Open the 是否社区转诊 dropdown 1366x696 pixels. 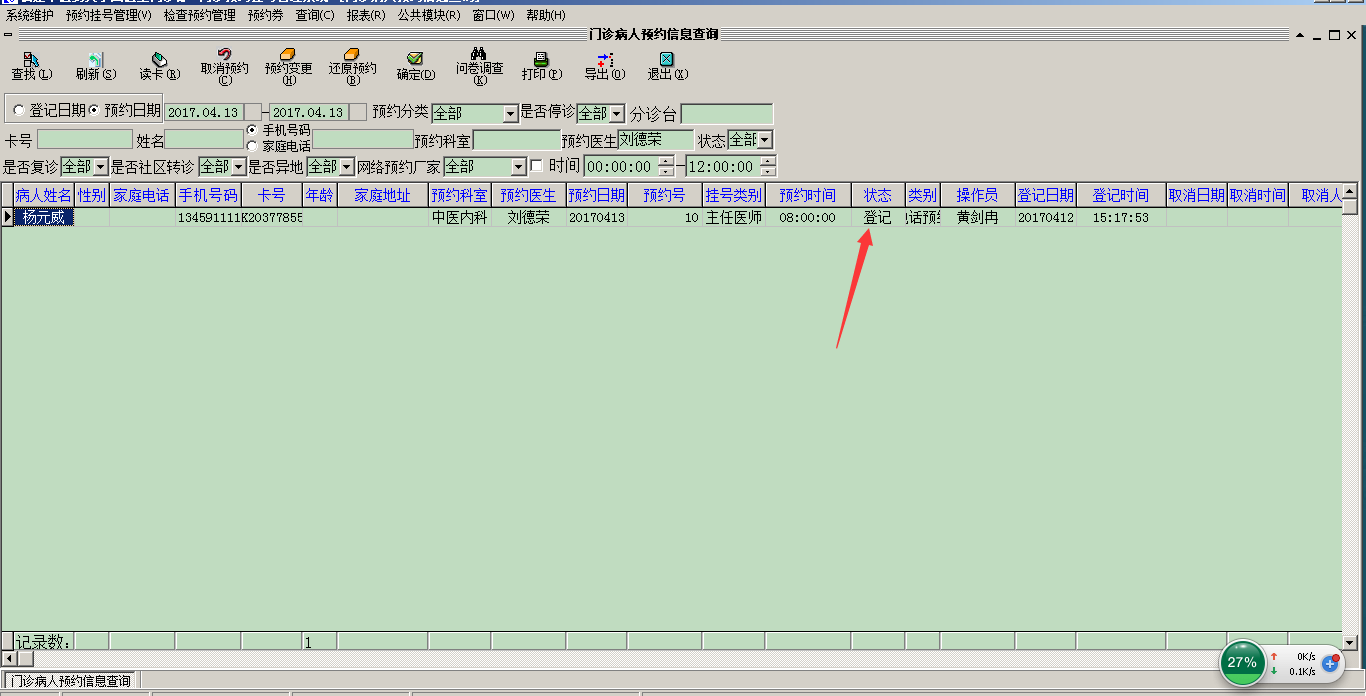point(238,167)
